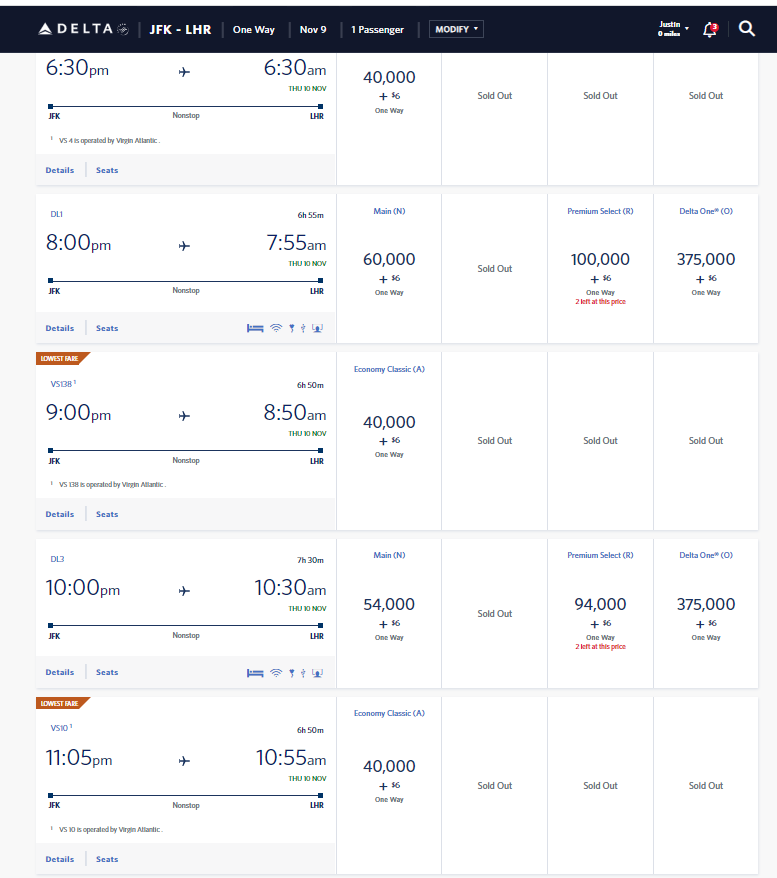The width and height of the screenshot is (777, 878).
Task: Click the flight route slider bar for VS138
Action: (185, 448)
